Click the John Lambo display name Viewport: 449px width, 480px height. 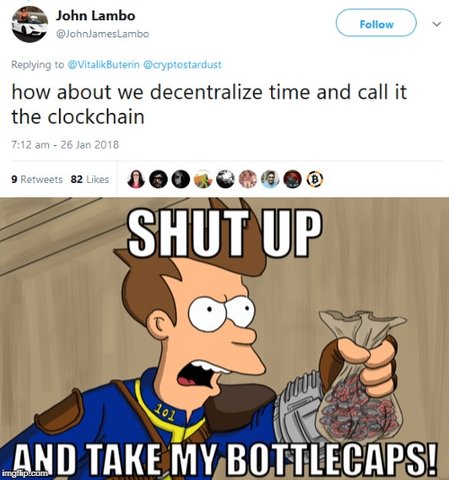pos(95,16)
